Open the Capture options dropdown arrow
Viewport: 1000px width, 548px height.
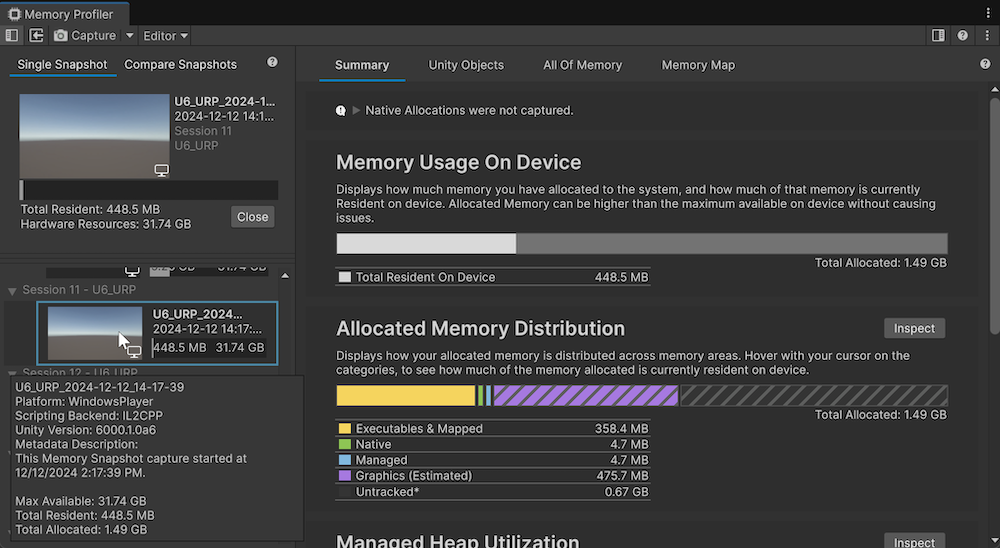[x=129, y=36]
